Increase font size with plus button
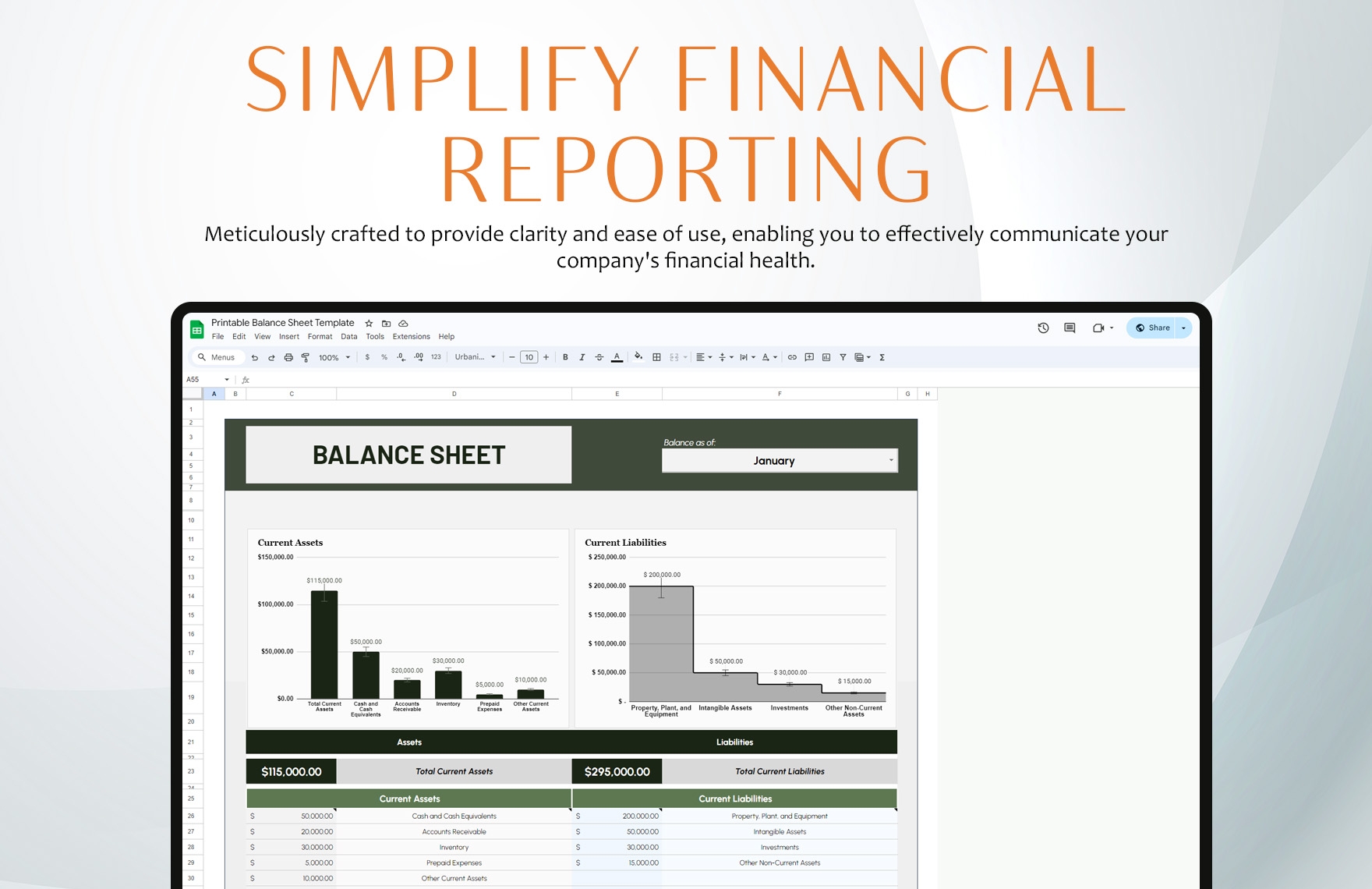Viewport: 1372px width, 889px height. 546,357
